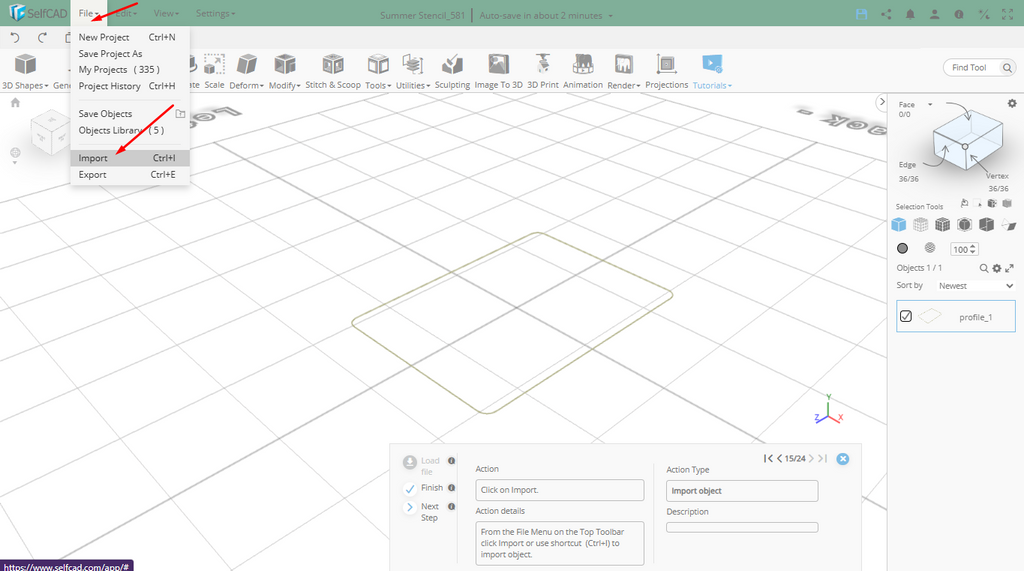Open the 3D Print tool
This screenshot has height=571, width=1024.
point(543,66)
